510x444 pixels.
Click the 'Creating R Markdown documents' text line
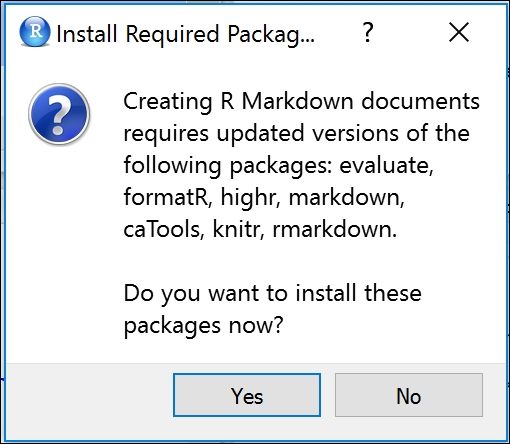point(301,101)
